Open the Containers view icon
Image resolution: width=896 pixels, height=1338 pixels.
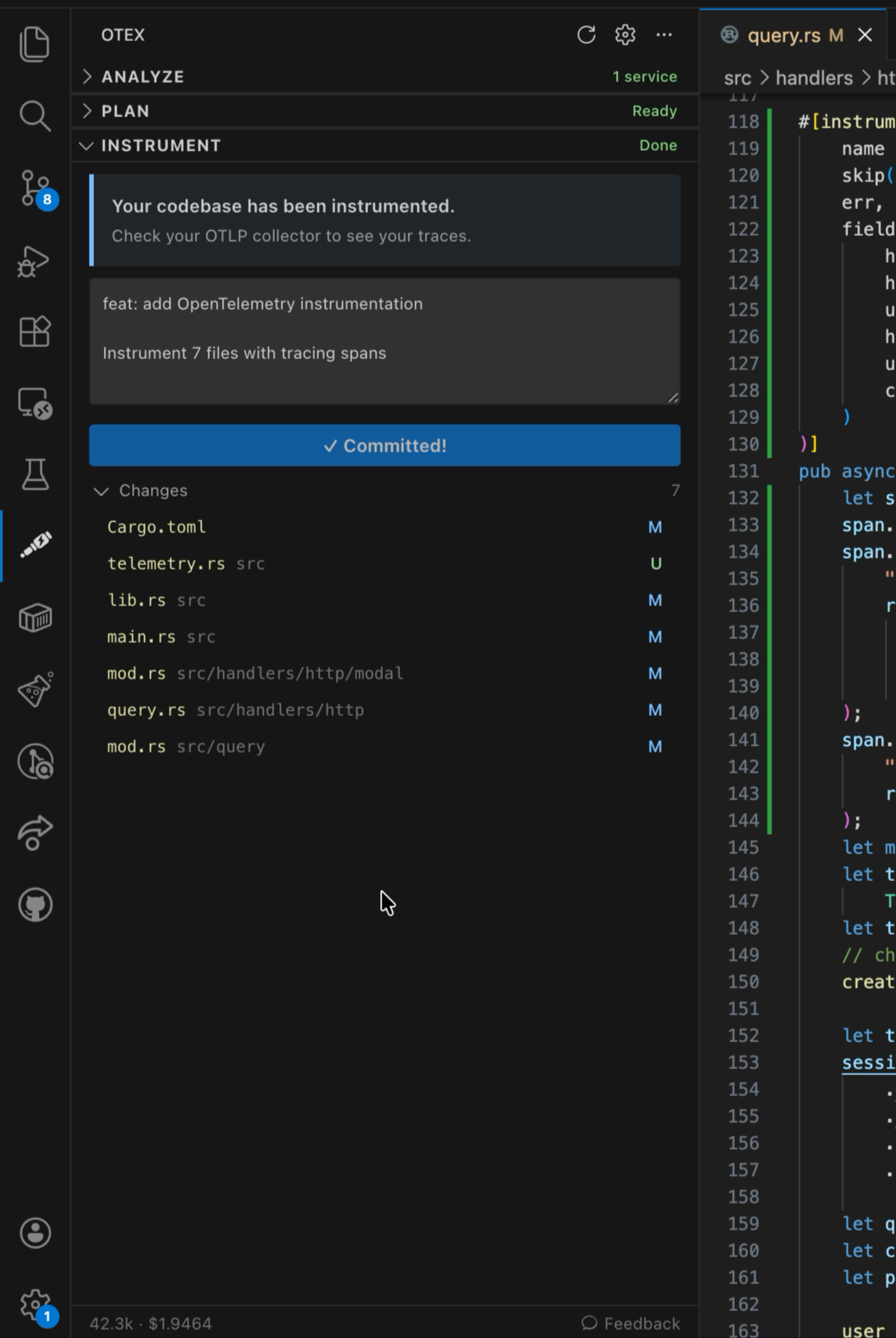(34, 617)
